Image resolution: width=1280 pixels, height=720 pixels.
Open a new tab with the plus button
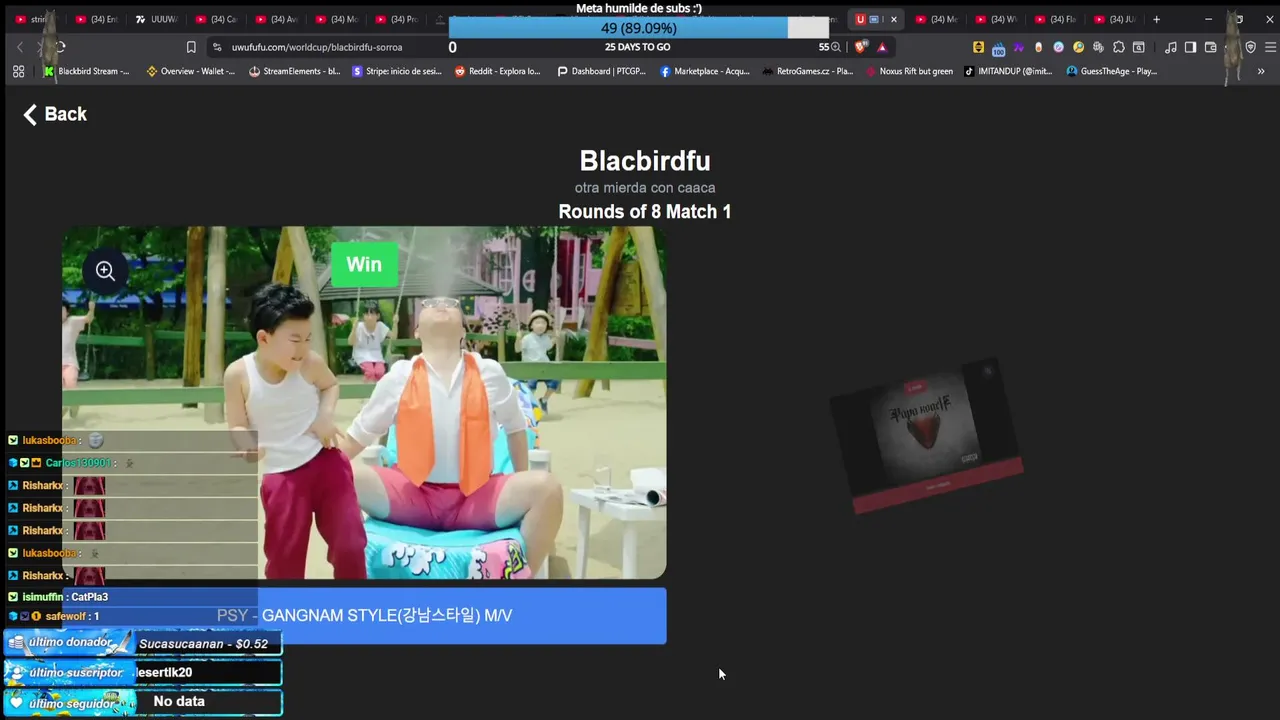tap(1156, 19)
